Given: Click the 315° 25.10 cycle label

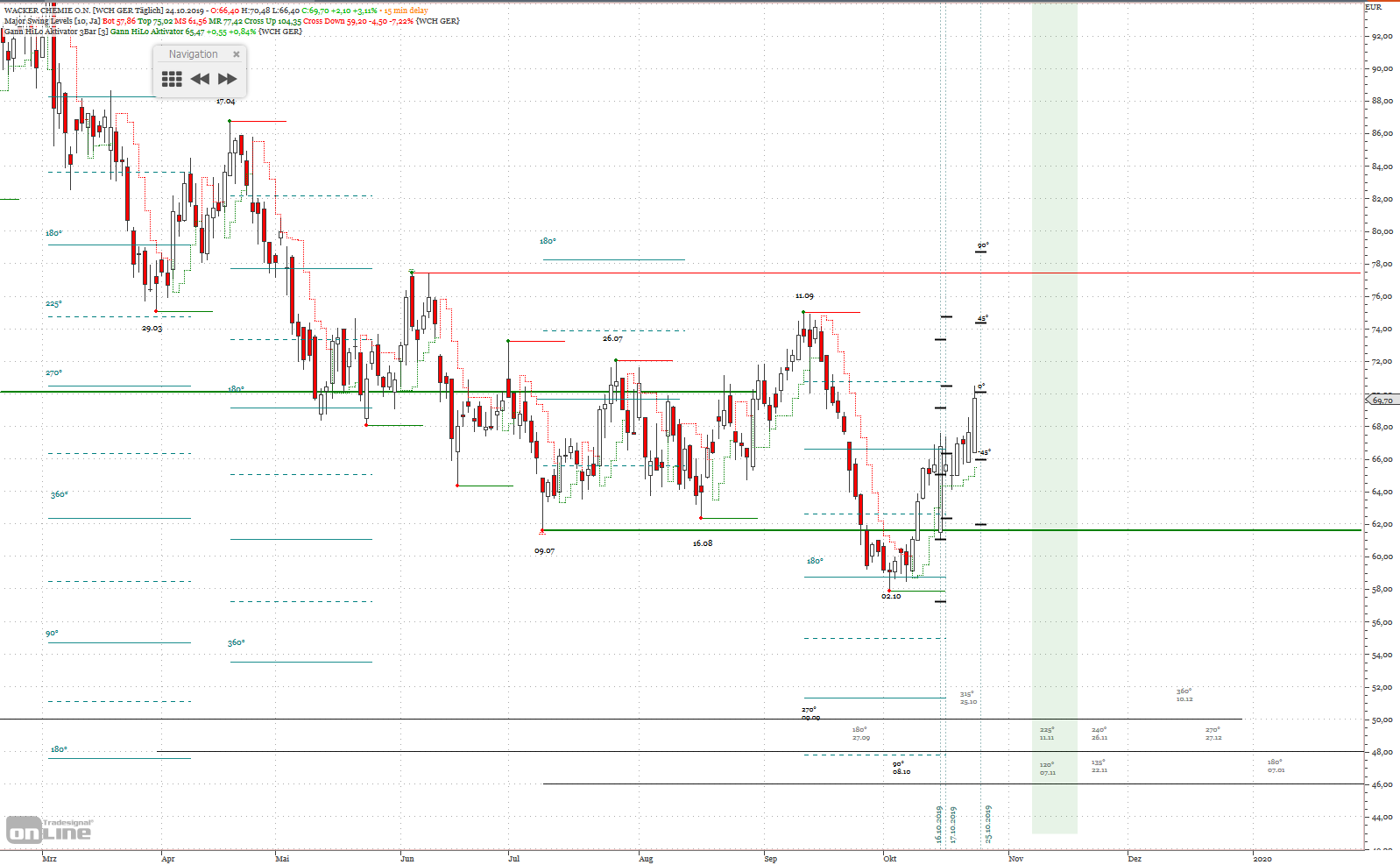Looking at the screenshot, I should pos(968,698).
